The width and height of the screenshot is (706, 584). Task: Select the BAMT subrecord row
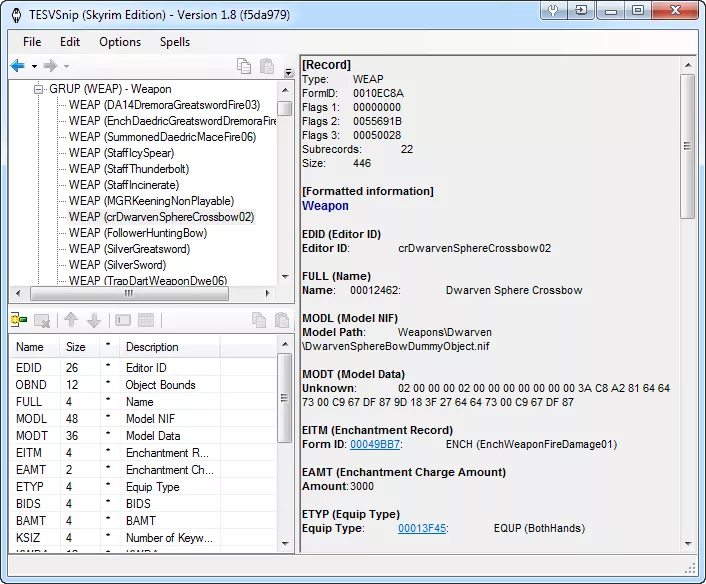(x=143, y=521)
